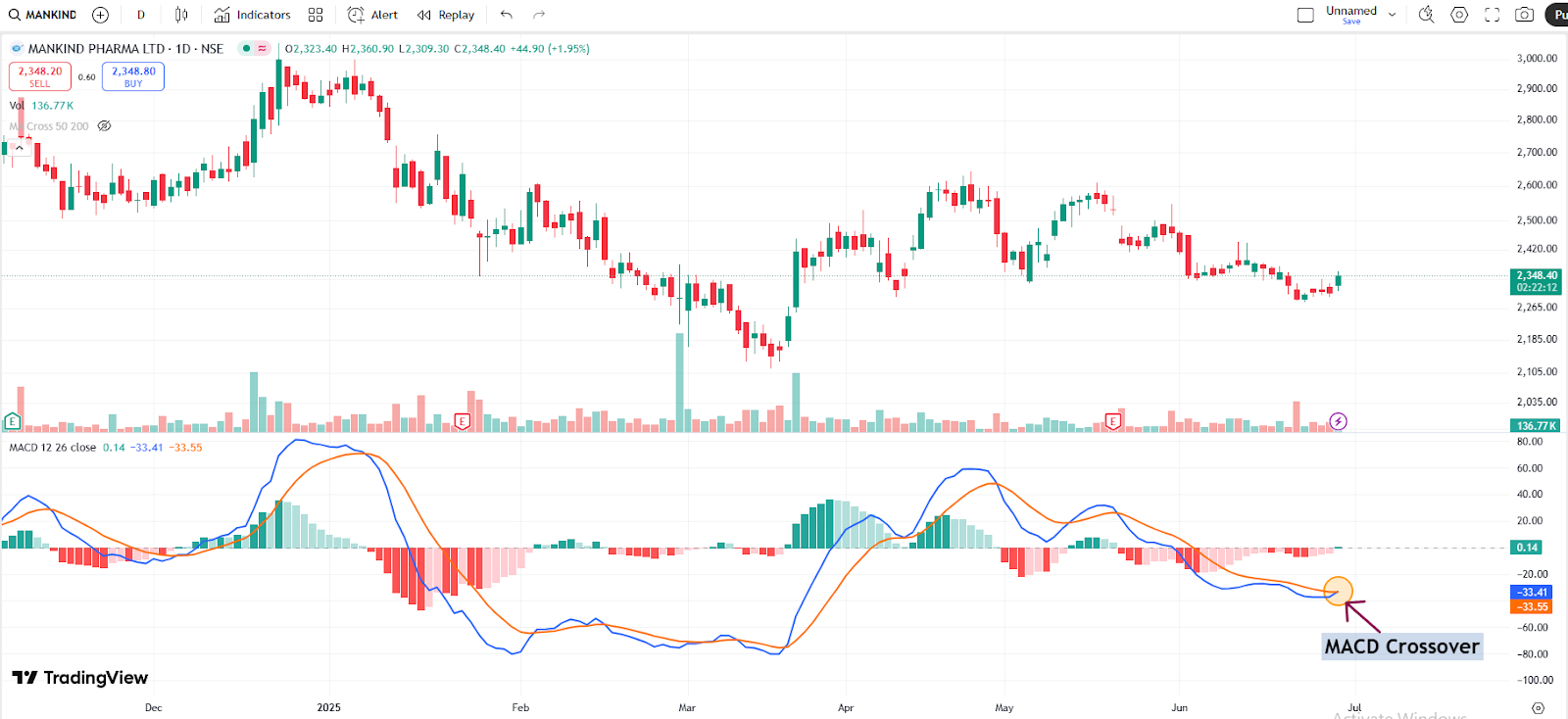Image resolution: width=1568 pixels, height=719 pixels.
Task: Click the Jul label on the date axis
Action: tap(1354, 707)
